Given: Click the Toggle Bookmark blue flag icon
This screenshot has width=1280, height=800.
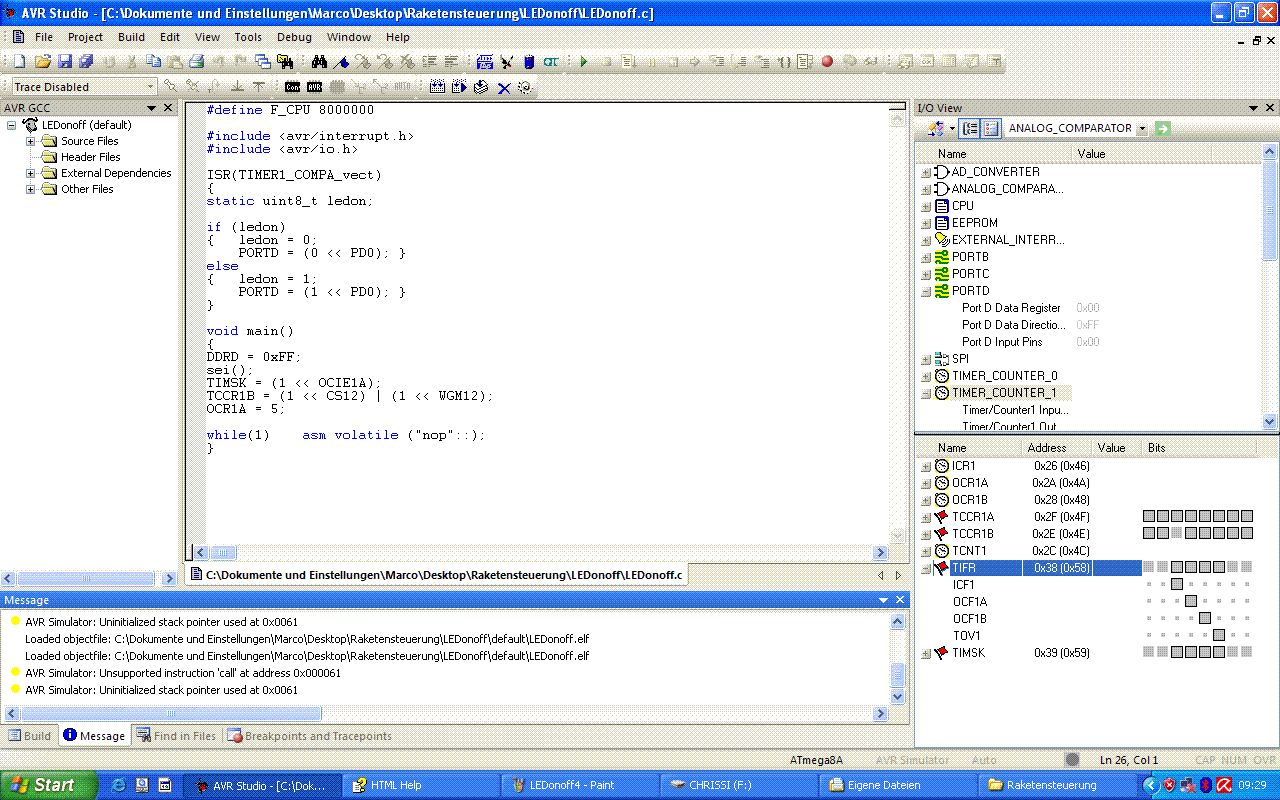Looking at the screenshot, I should click(342, 62).
